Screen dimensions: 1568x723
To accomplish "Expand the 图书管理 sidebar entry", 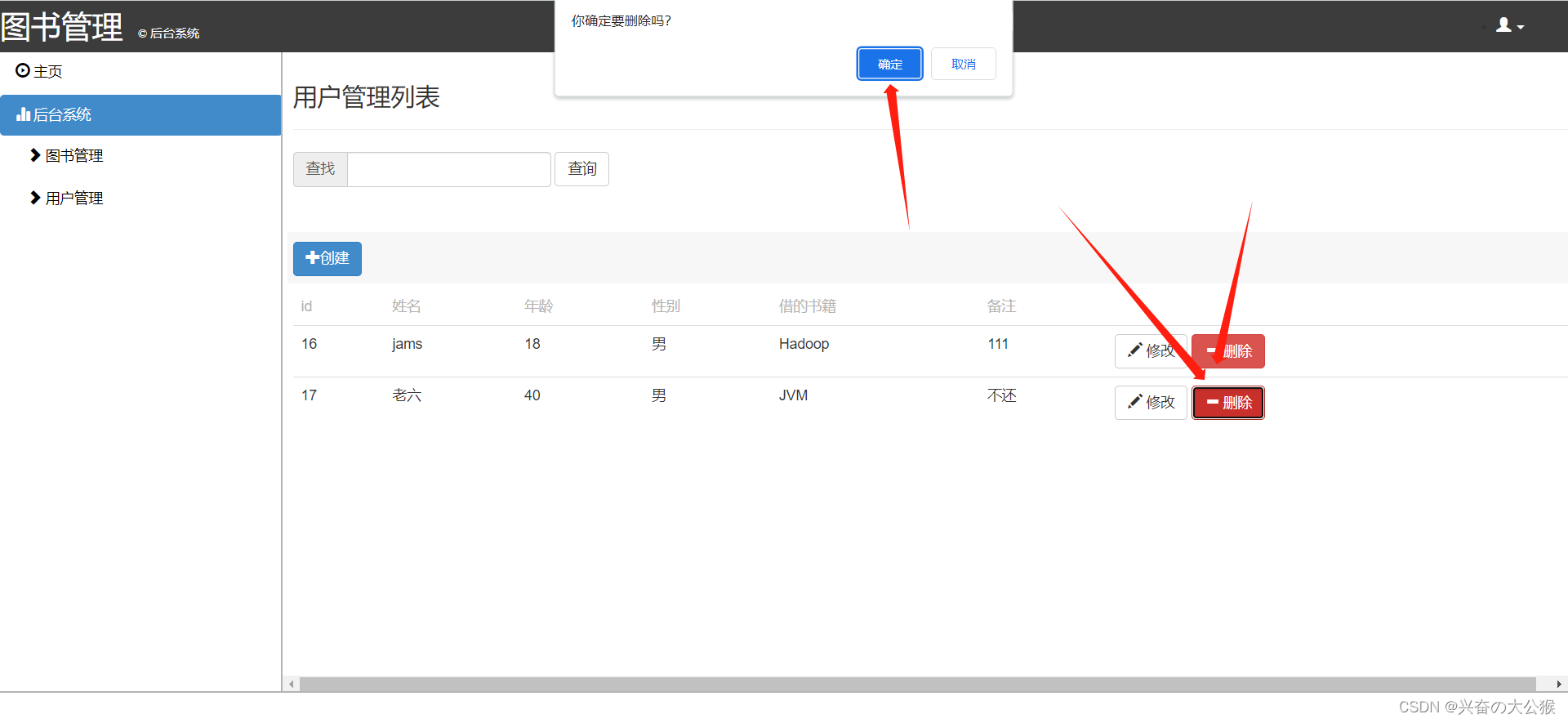I will [x=67, y=155].
